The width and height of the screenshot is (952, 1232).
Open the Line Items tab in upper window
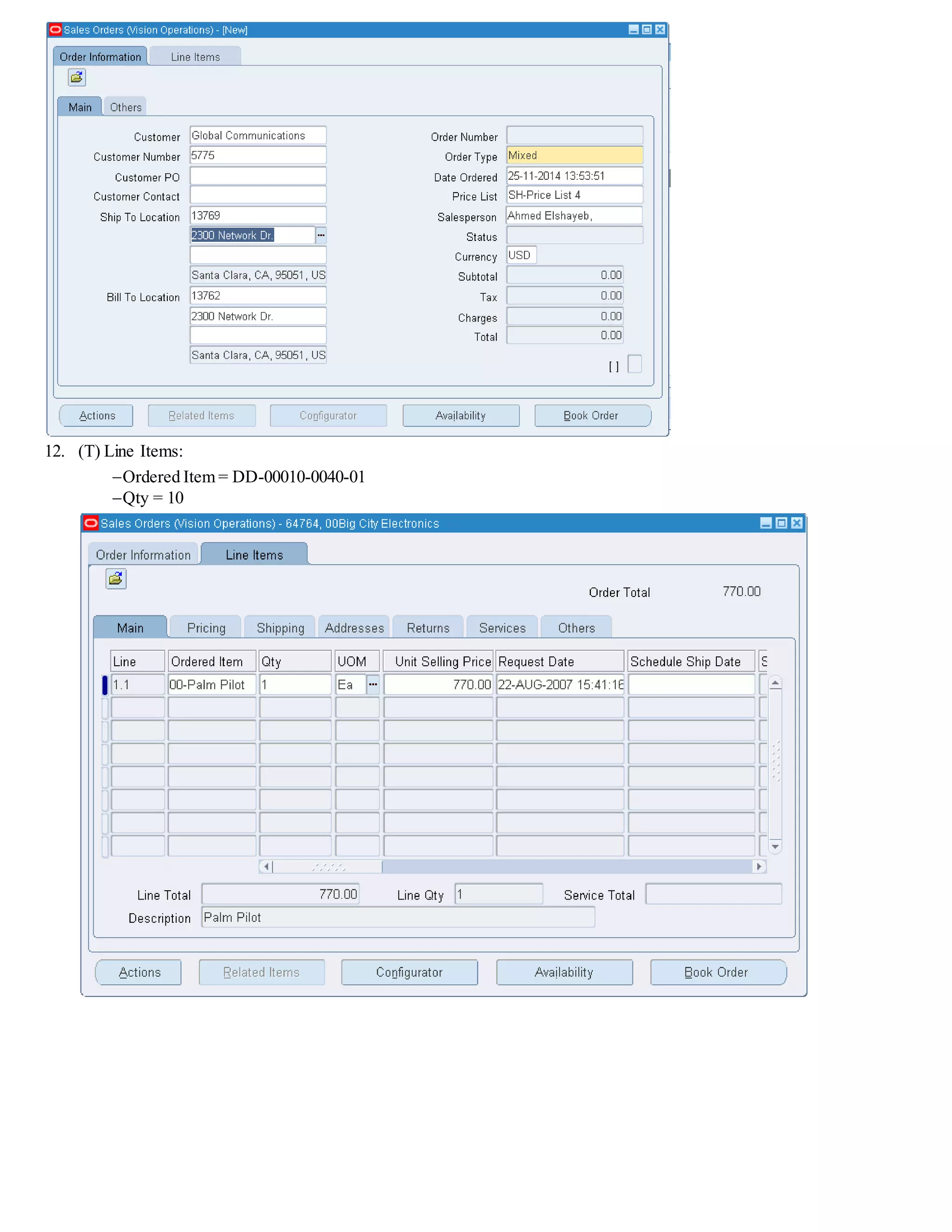[195, 57]
